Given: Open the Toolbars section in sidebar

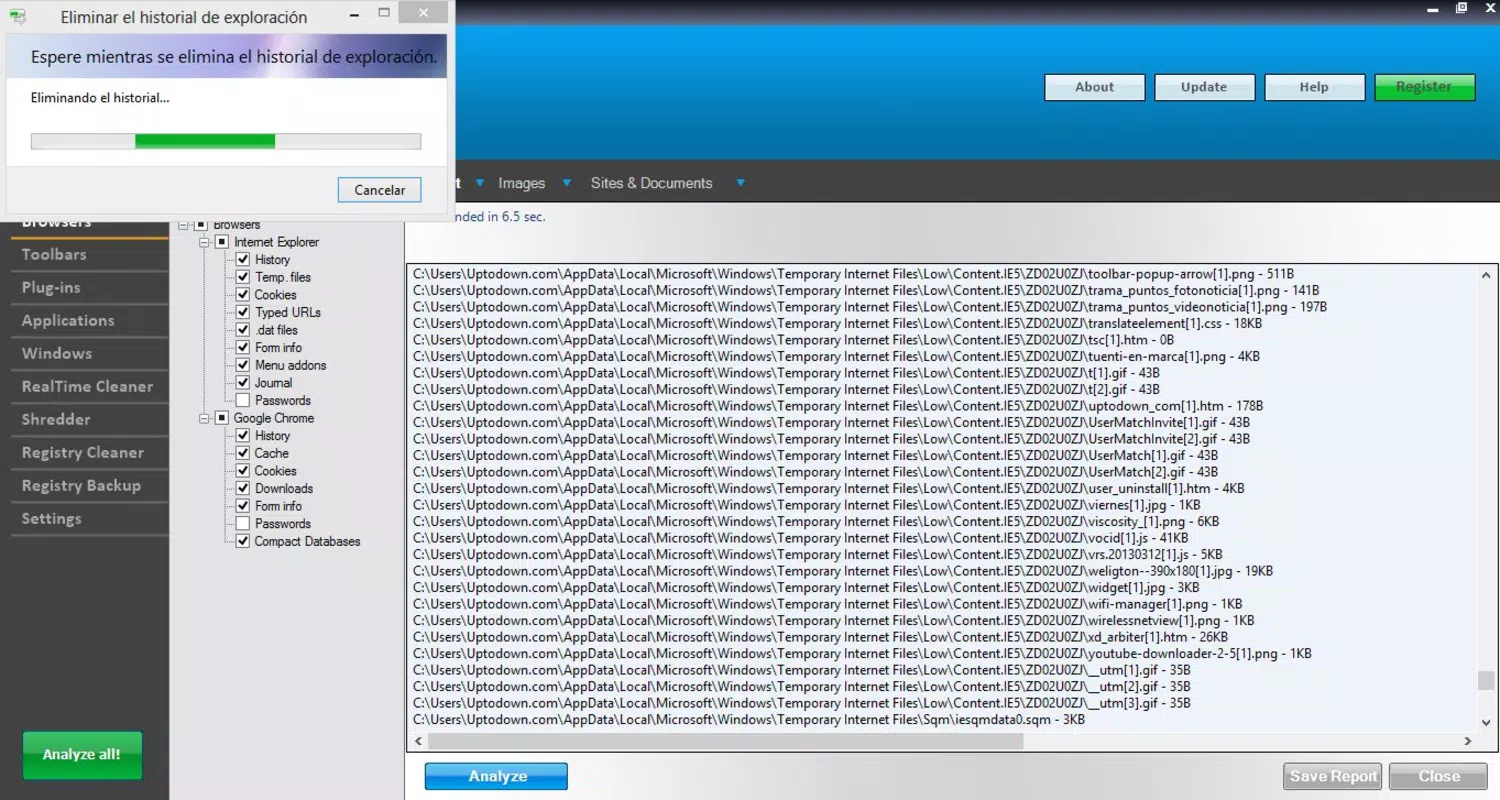Looking at the screenshot, I should (x=90, y=255).
